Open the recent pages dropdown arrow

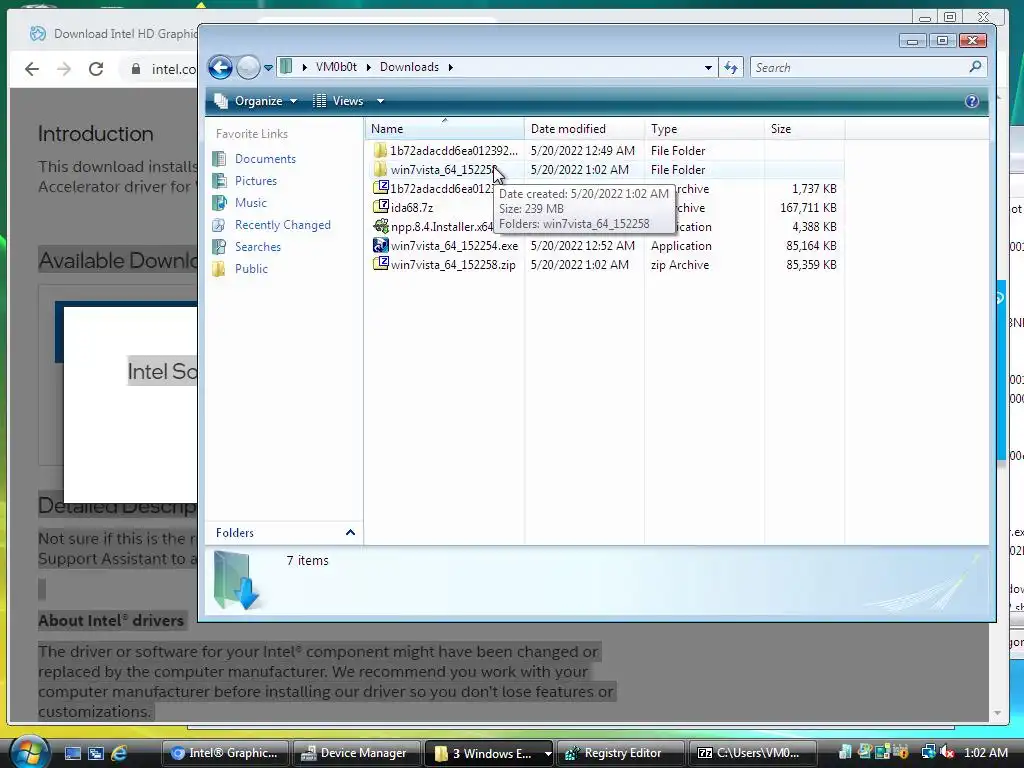268,68
